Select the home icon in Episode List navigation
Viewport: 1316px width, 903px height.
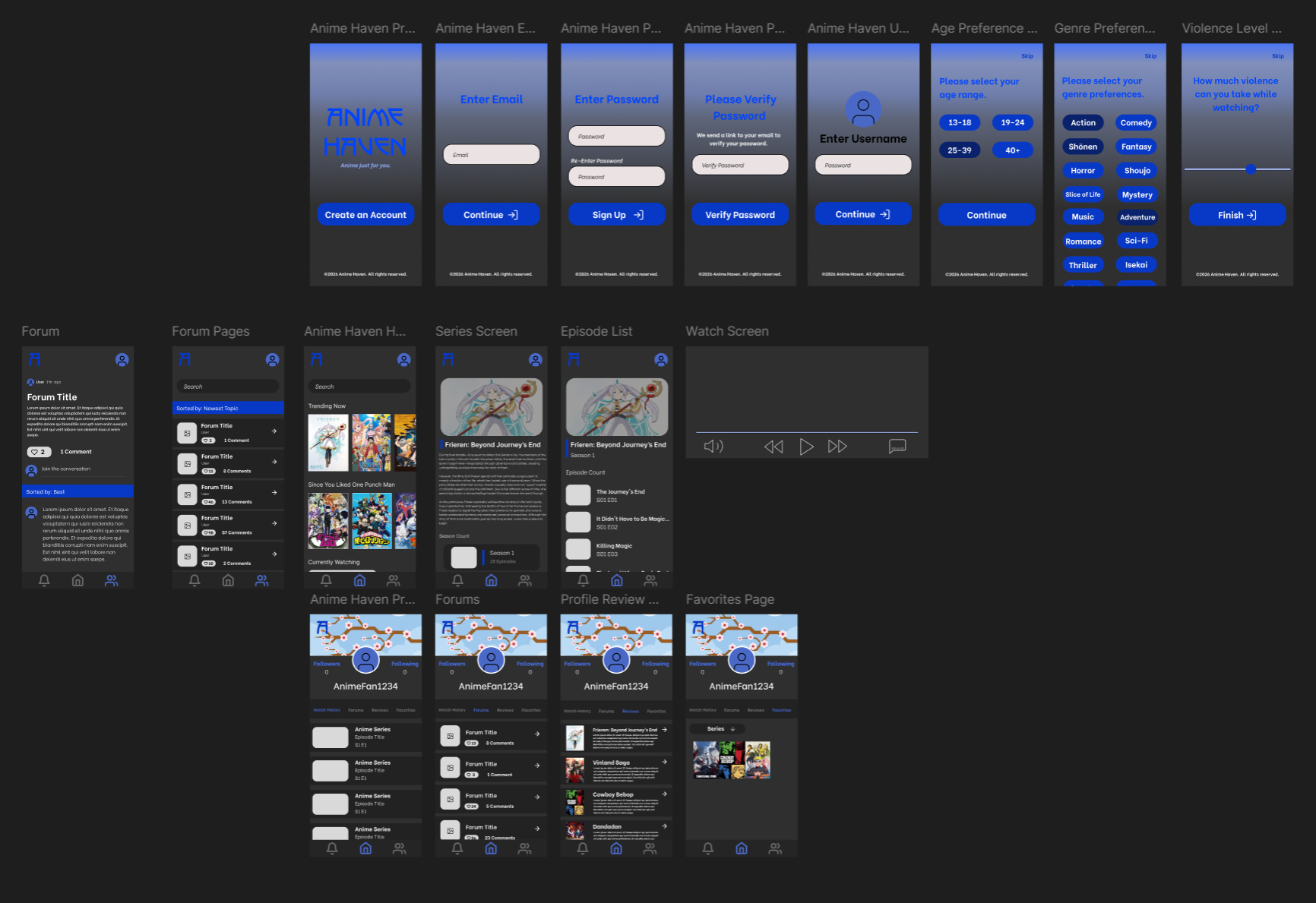coord(616,579)
